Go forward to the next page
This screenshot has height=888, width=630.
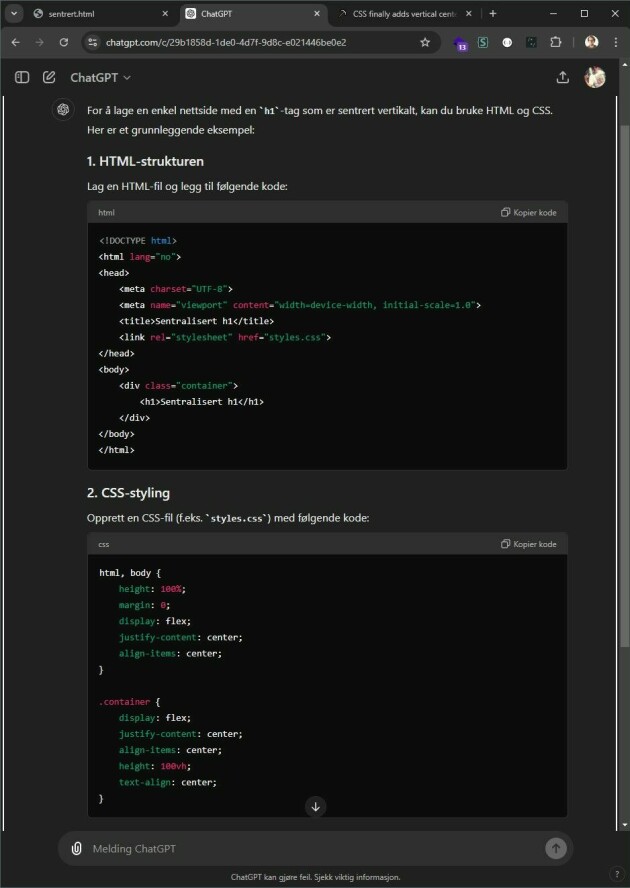click(40, 42)
